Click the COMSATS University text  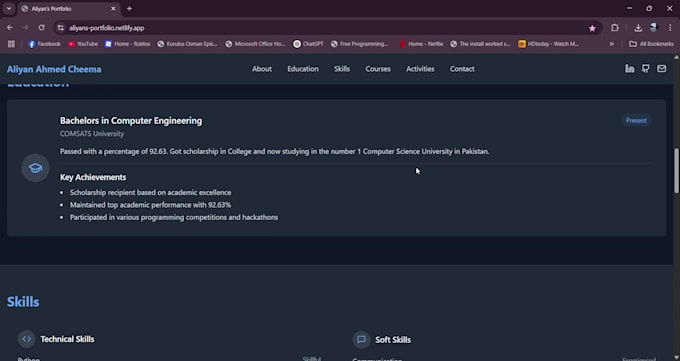click(x=92, y=134)
